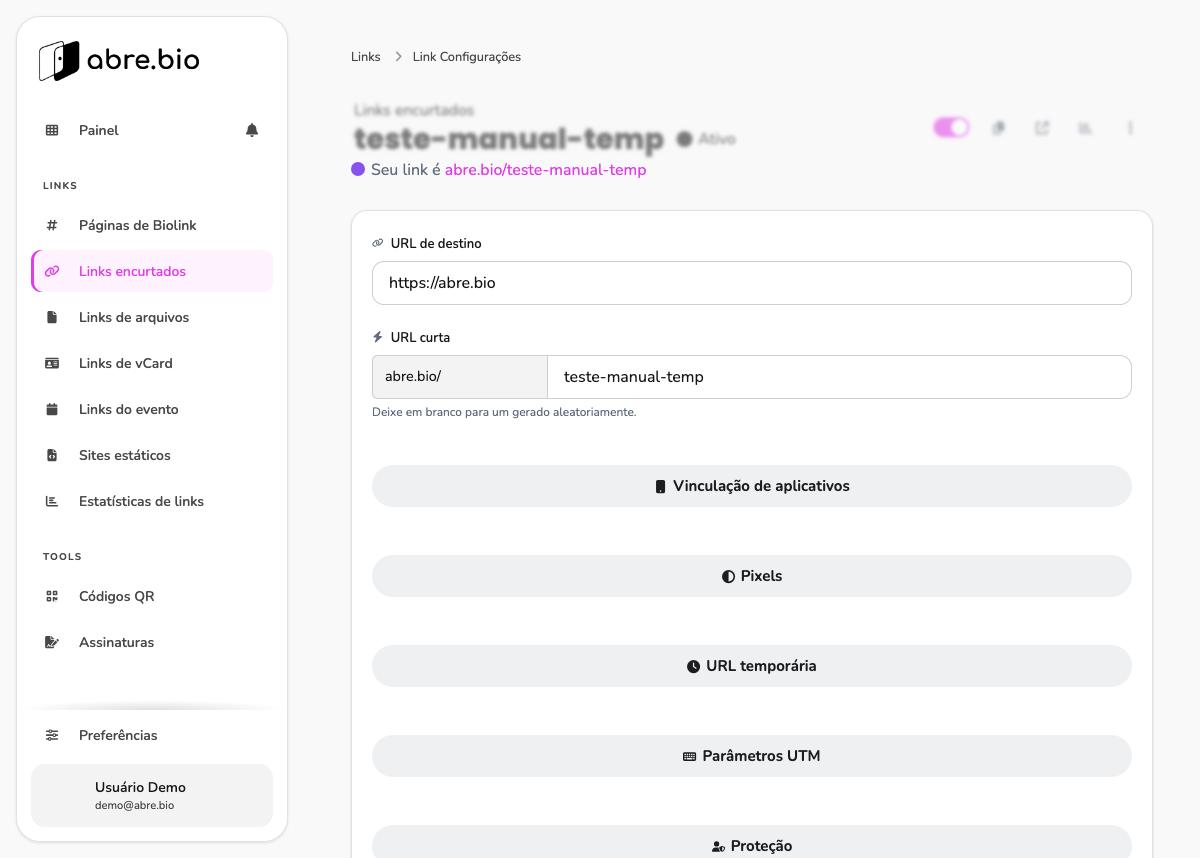Open notifications bell icon
Screen dimensions: 1200x858
(252, 130)
